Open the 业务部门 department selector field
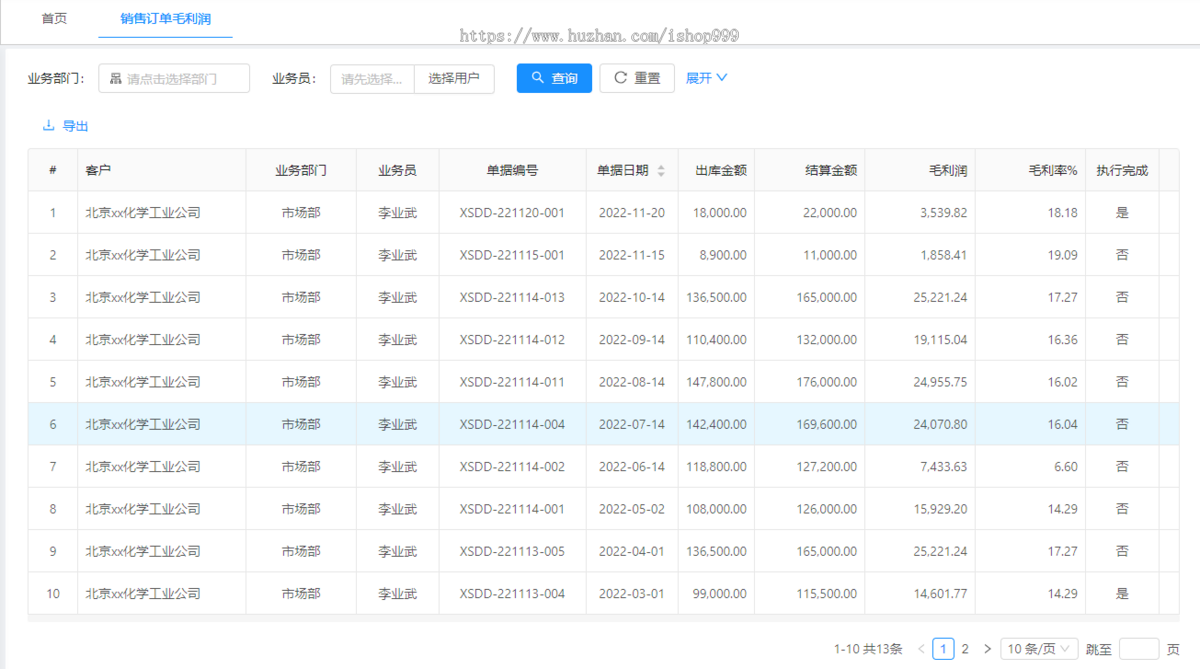Viewport: 1200px width, 669px height. (174, 78)
